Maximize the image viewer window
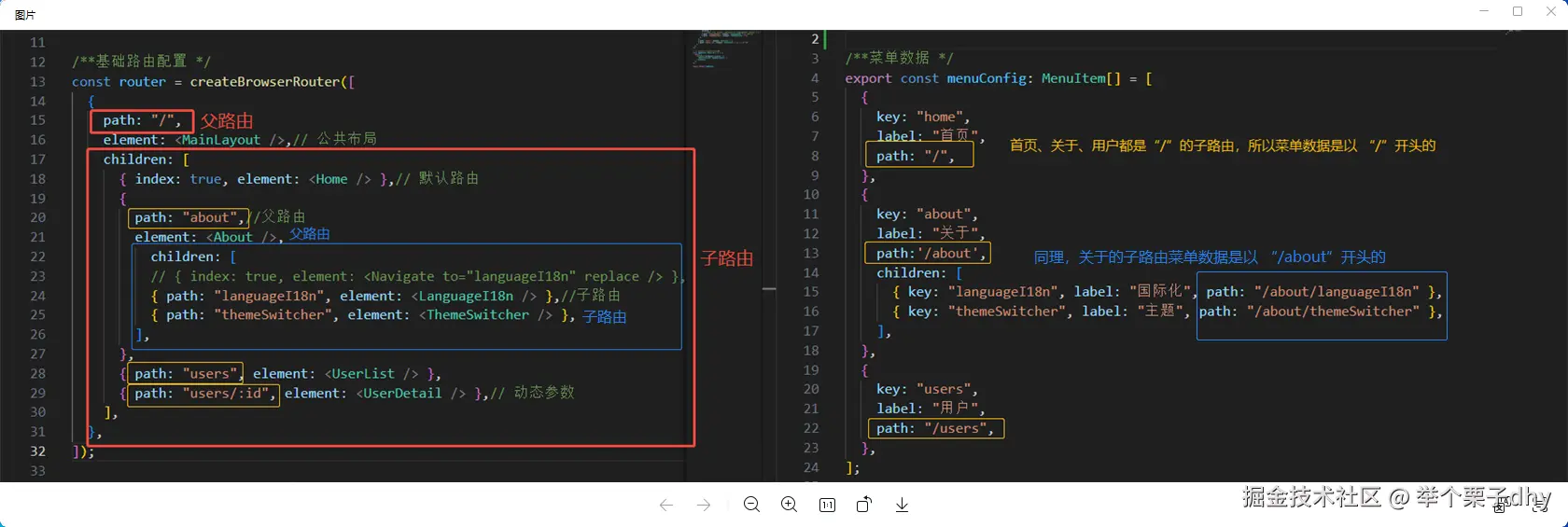 (x=1518, y=11)
